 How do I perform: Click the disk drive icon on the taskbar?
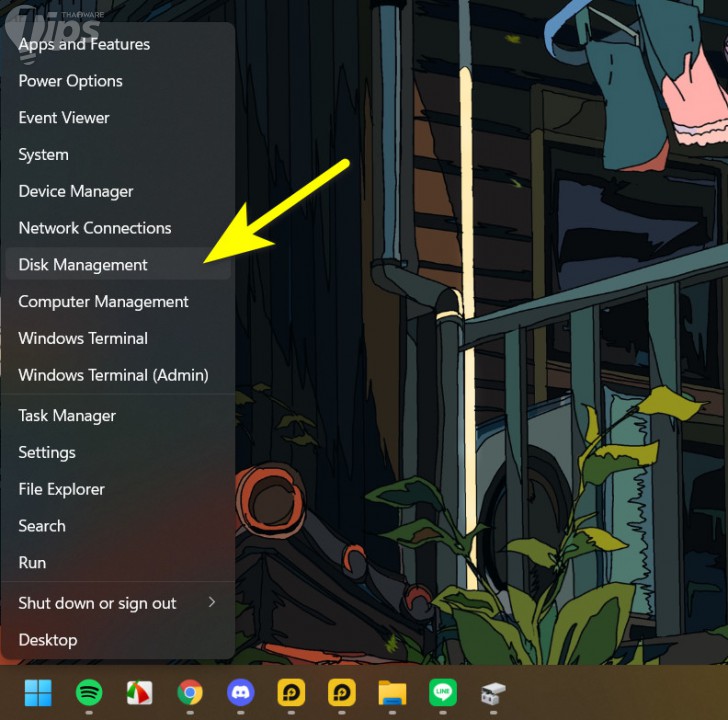(493, 694)
